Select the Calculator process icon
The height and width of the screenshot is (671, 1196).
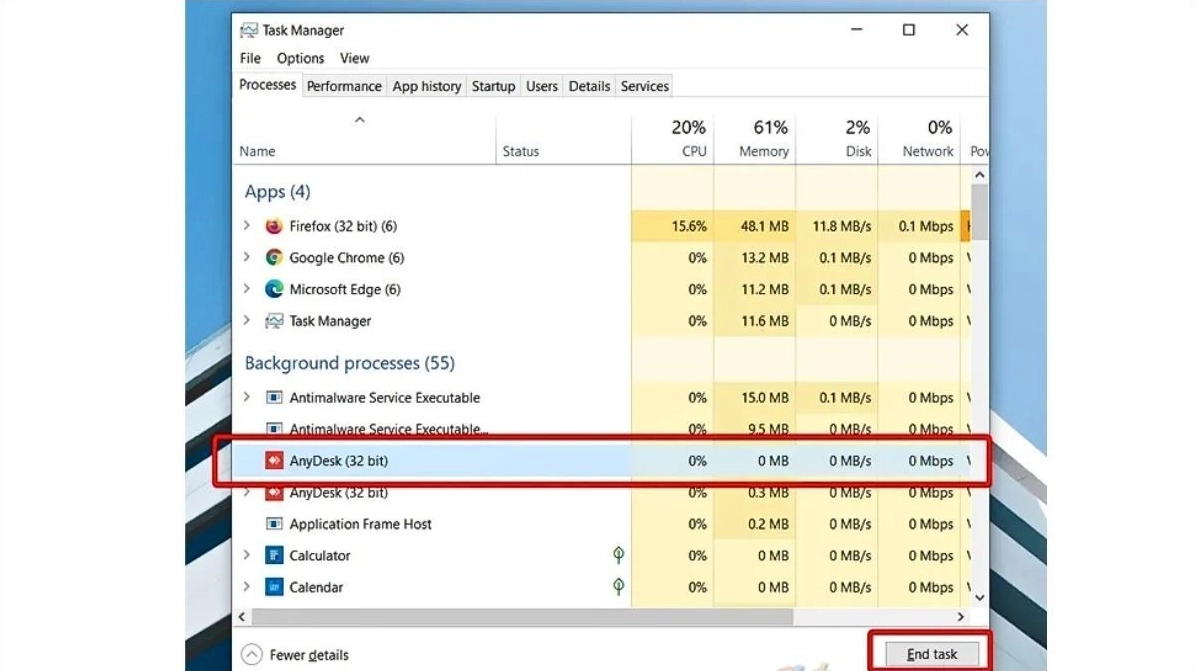point(273,555)
